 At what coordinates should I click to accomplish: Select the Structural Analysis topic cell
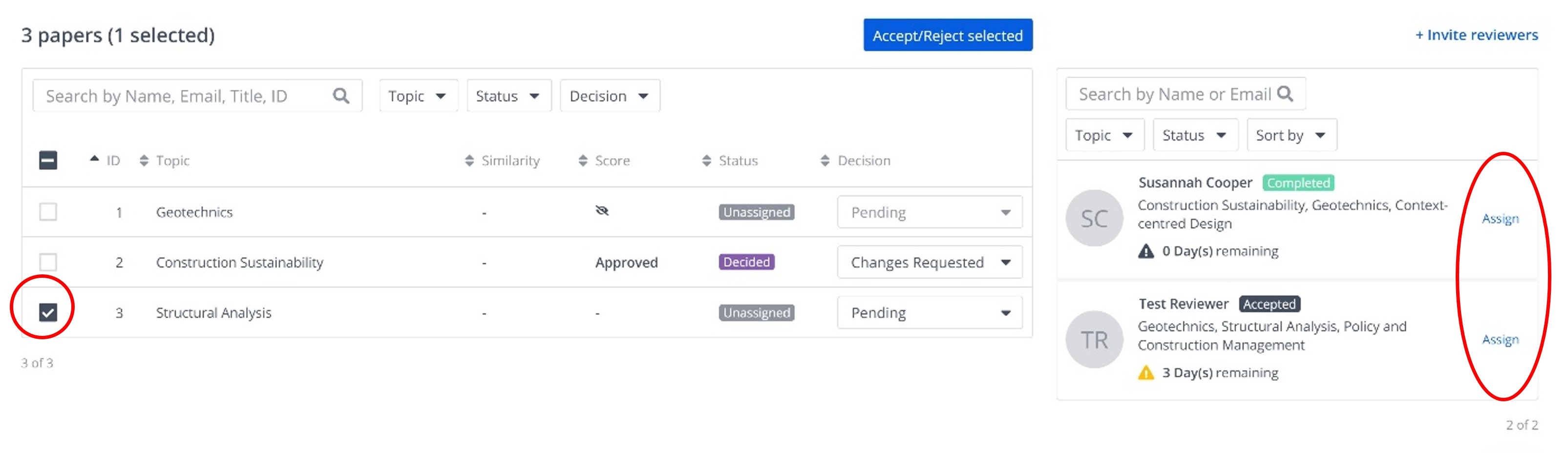(x=213, y=313)
